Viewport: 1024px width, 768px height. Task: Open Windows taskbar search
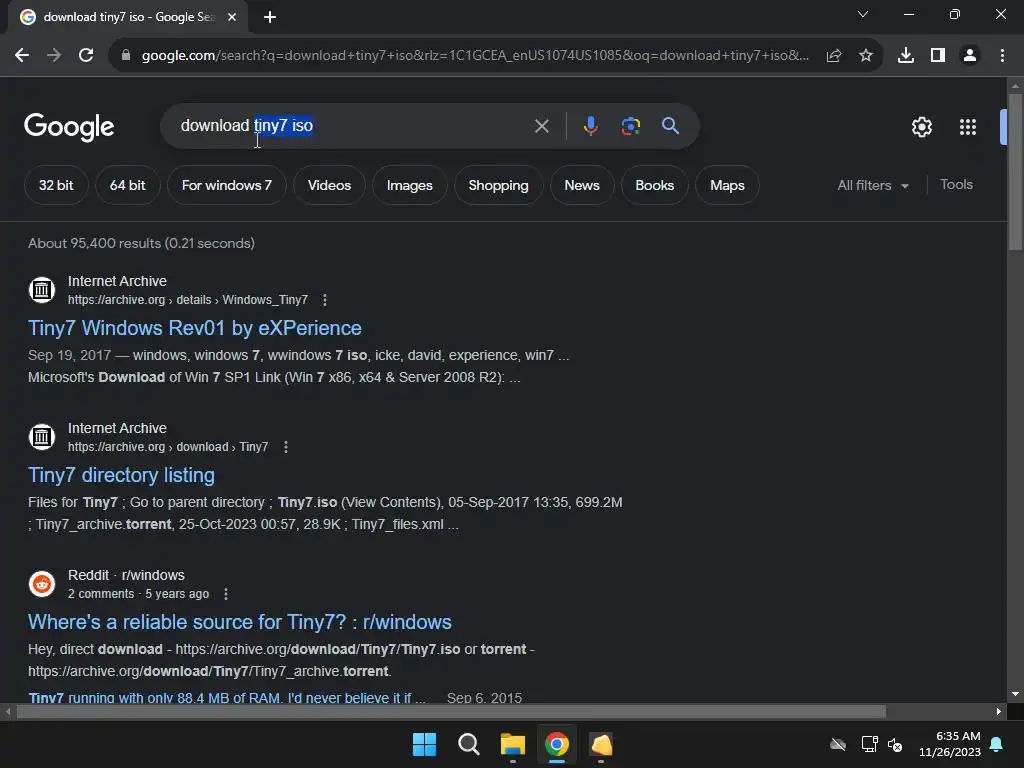(x=468, y=744)
